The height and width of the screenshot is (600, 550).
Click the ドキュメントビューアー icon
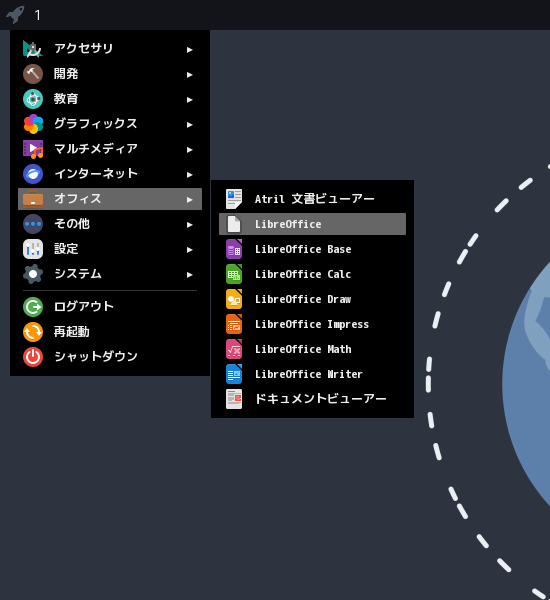[234, 399]
